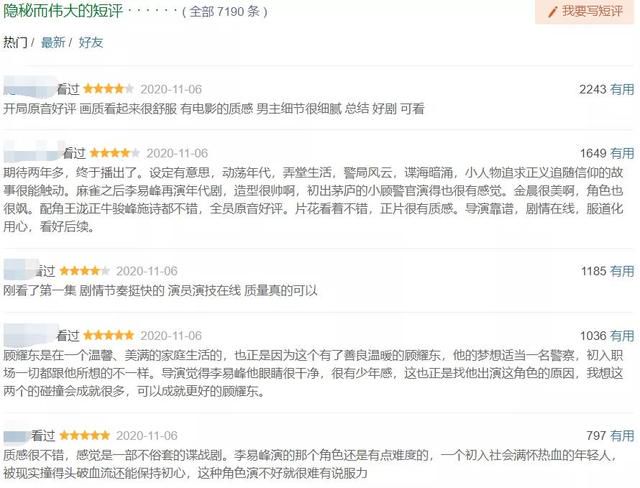
Task: Click the four-star rating of the first review
Action: click(x=109, y=89)
